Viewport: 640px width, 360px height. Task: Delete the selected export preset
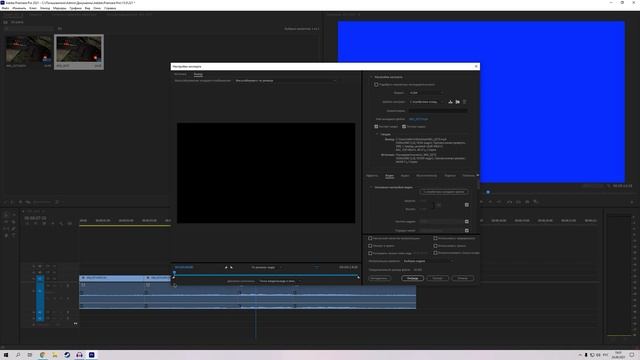pyautogui.click(x=464, y=102)
